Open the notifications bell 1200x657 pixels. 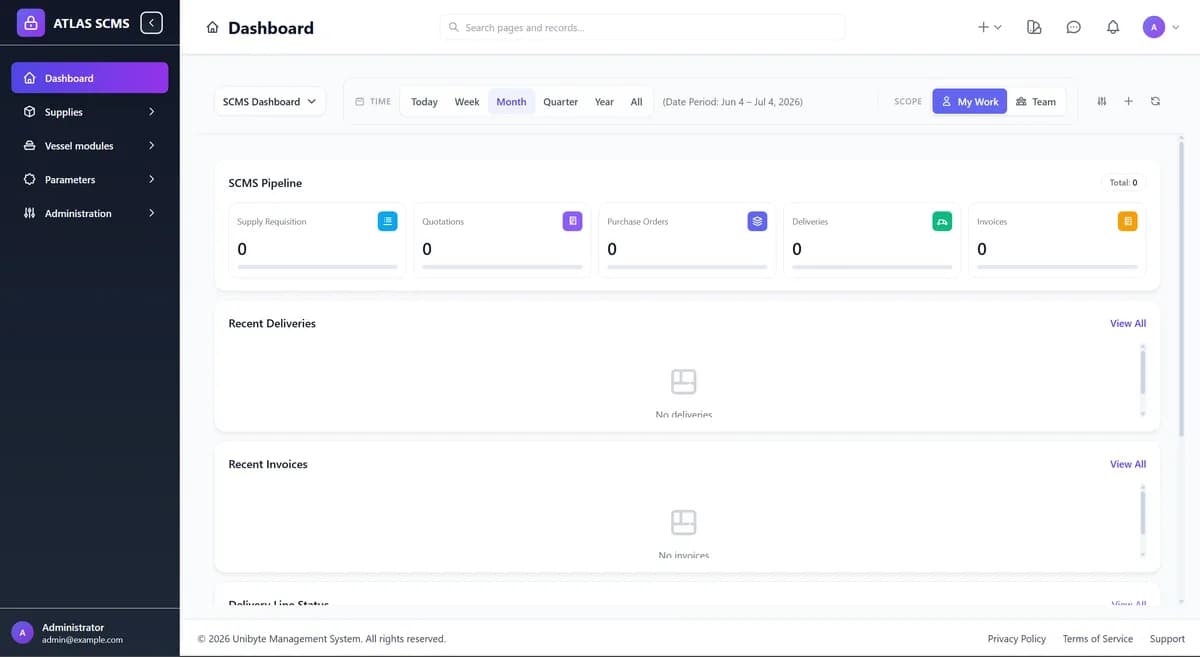click(x=1113, y=27)
